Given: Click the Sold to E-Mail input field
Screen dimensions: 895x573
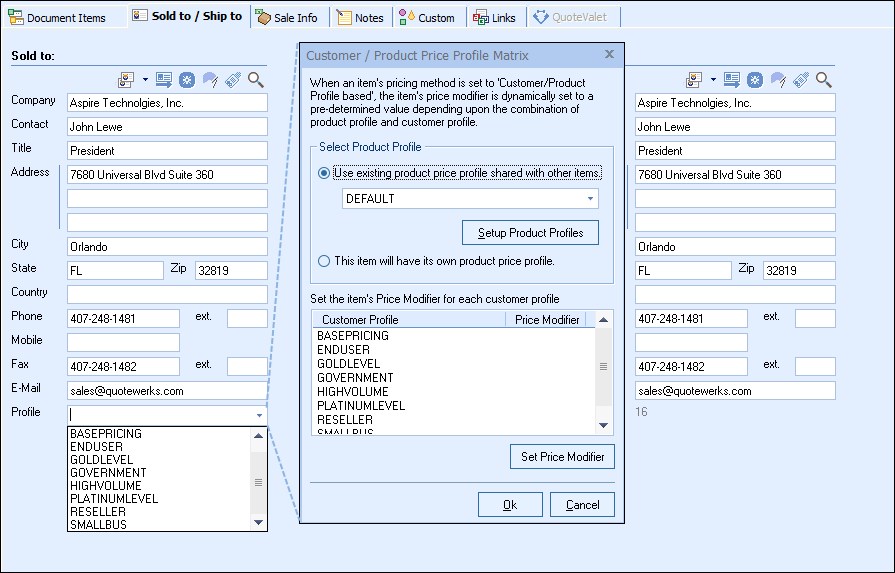Looking at the screenshot, I should coord(167,391).
